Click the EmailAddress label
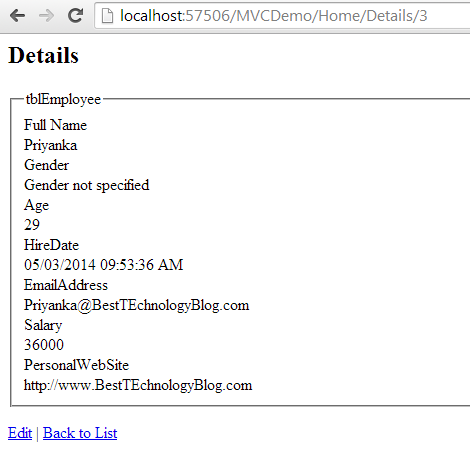 [66, 285]
